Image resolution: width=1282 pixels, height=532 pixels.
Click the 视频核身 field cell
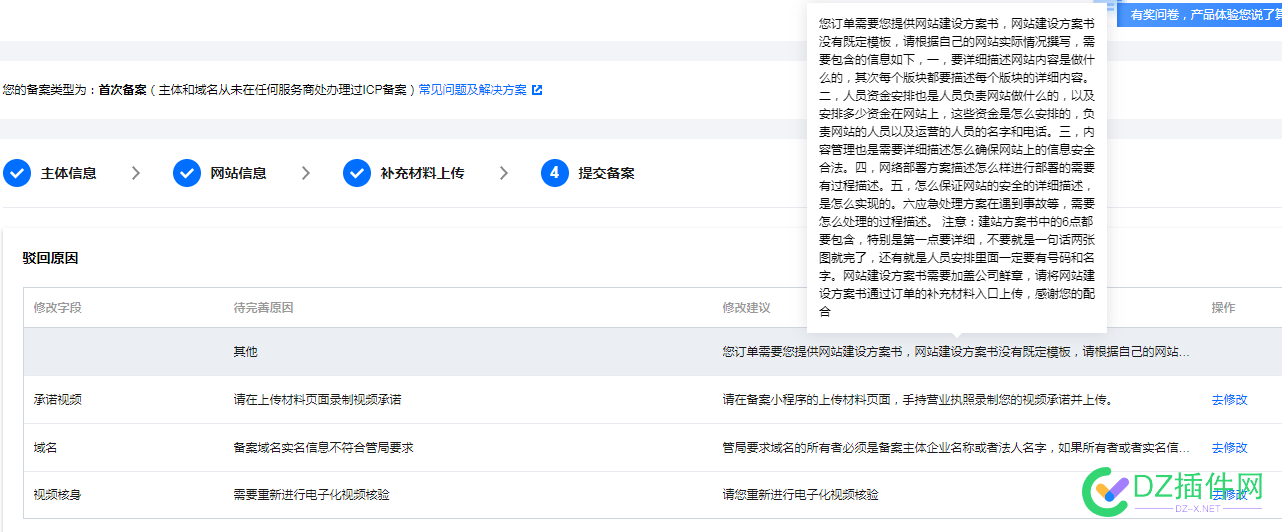click(57, 494)
